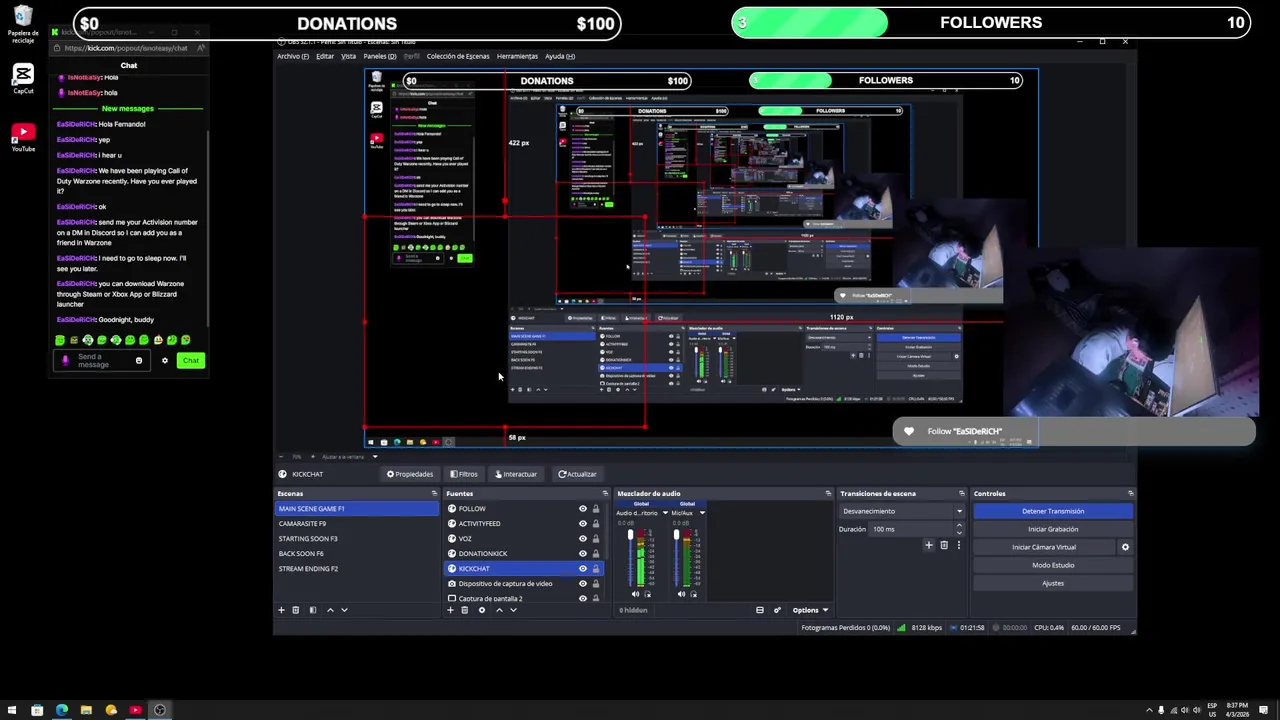
Task: Hide Dispositivo de captura de video source
Action: (x=583, y=583)
